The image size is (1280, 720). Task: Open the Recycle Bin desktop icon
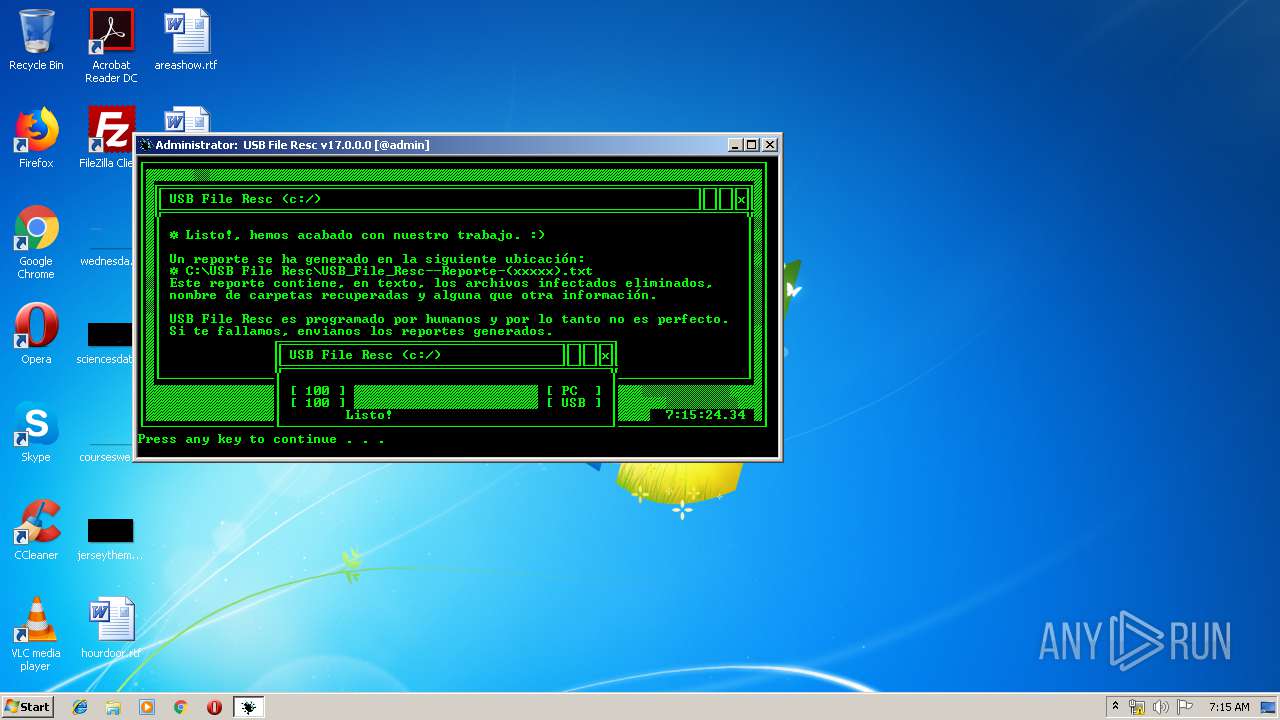[36, 40]
